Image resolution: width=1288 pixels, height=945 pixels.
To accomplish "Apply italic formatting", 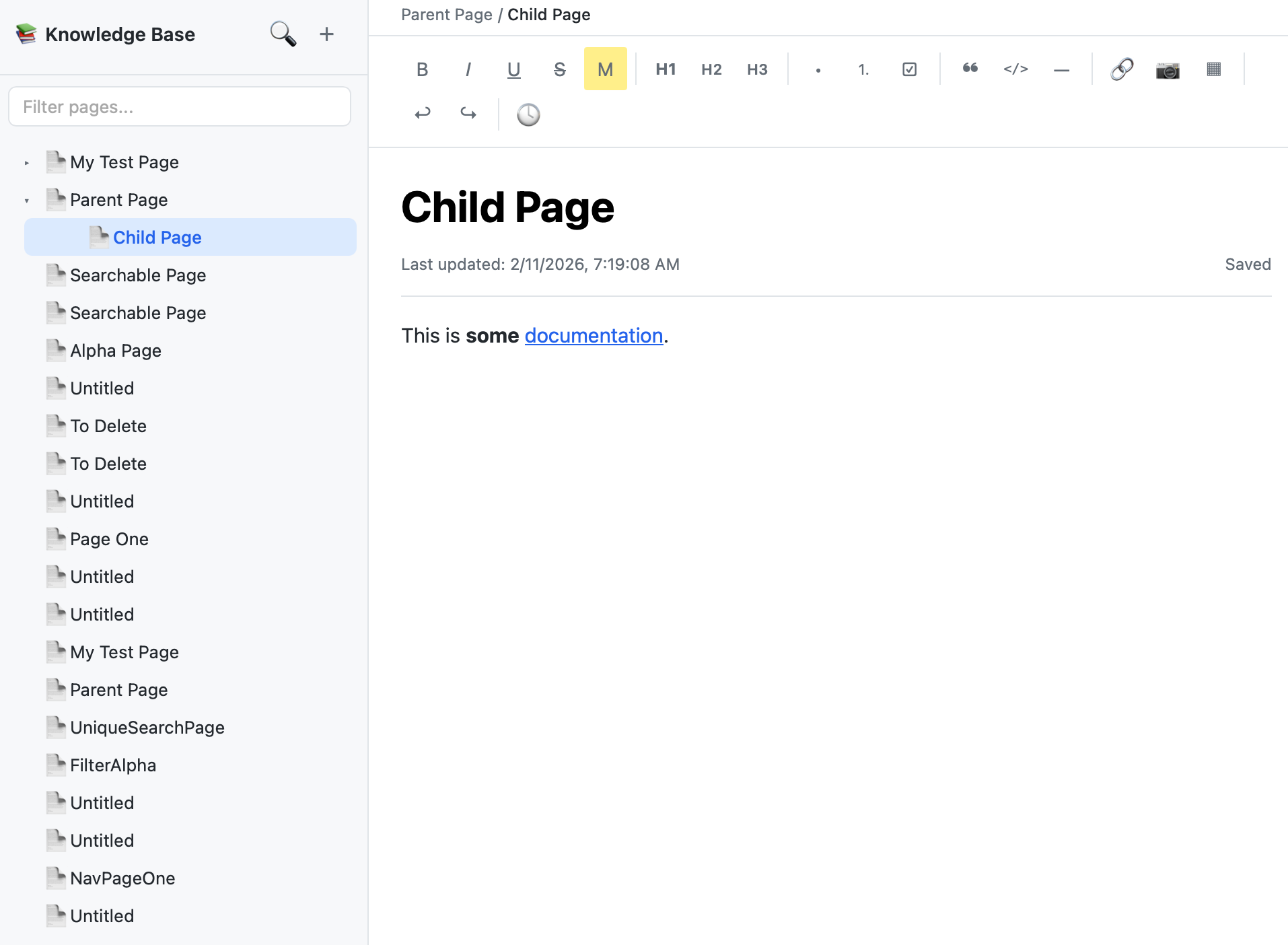I will pos(468,69).
